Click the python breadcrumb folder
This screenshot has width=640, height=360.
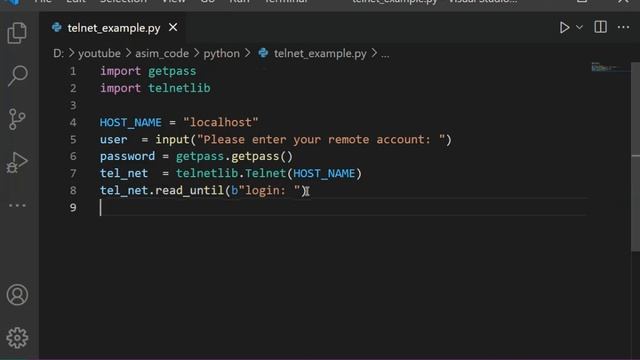(222, 53)
